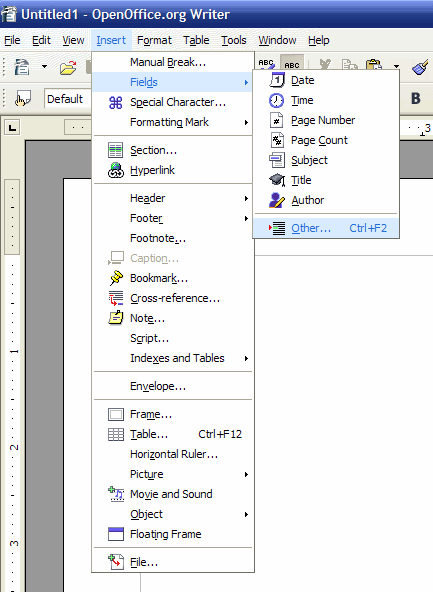Click the Cut scissors icon
The image size is (433, 592).
pos(324,64)
